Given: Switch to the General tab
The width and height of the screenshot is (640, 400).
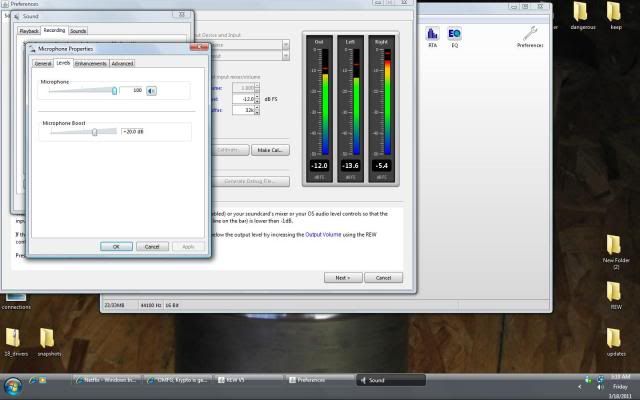Looking at the screenshot, I should point(43,64).
